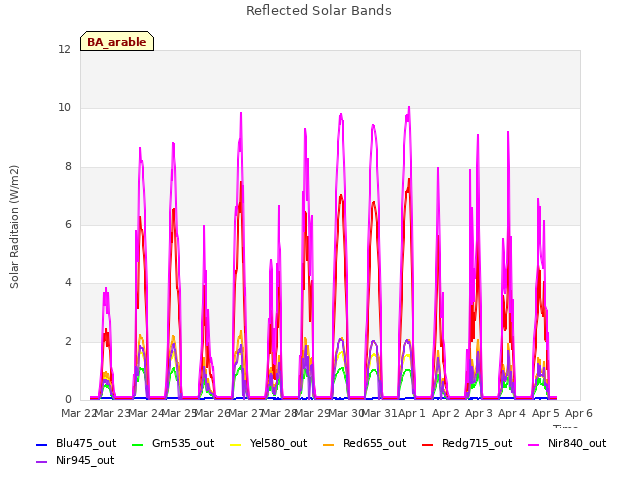Screen dimensions: 640x480
Task: Click the green Grn535_out legend swatch
Action: (138, 444)
